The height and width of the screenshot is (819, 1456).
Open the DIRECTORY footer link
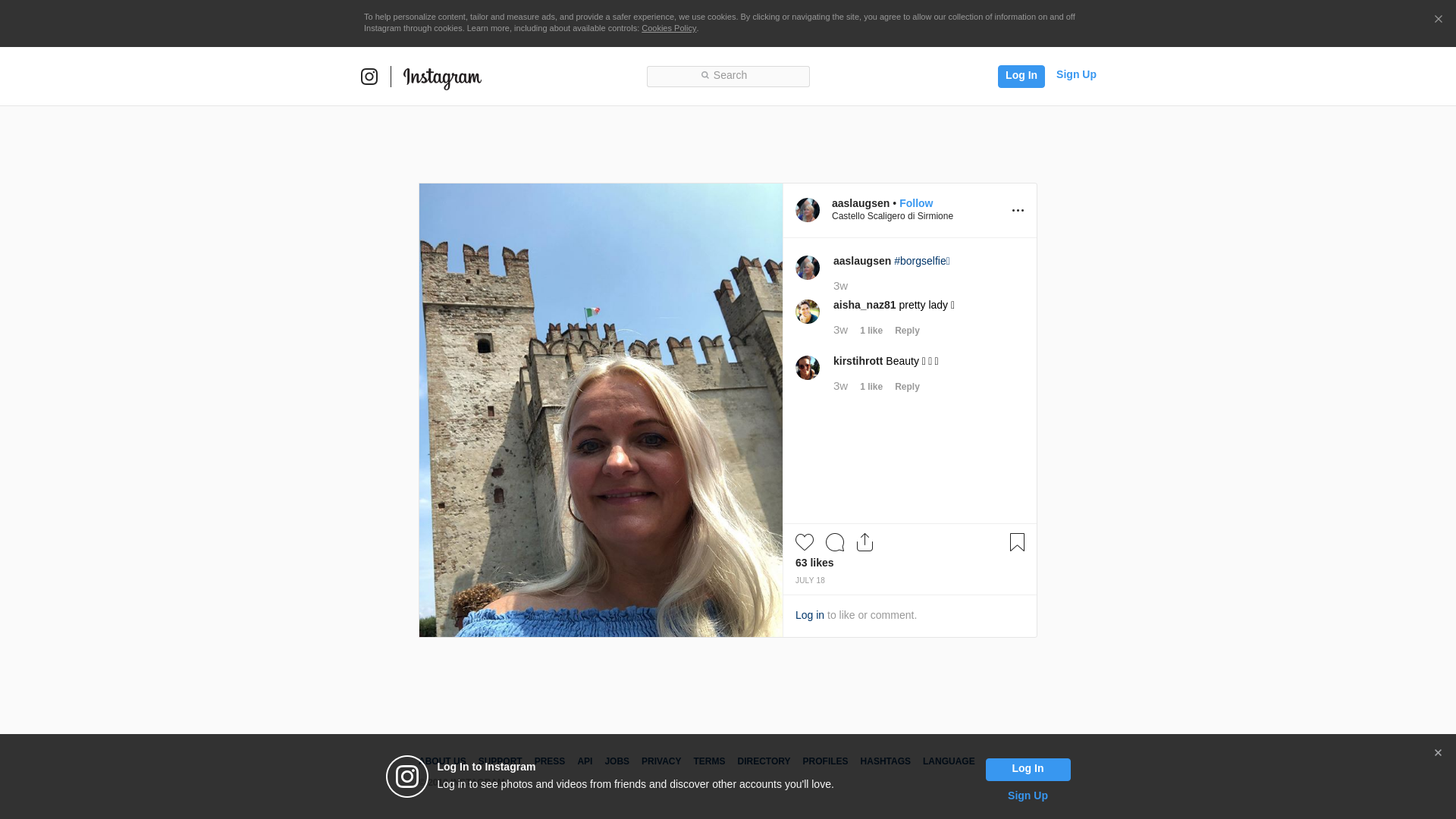764,761
